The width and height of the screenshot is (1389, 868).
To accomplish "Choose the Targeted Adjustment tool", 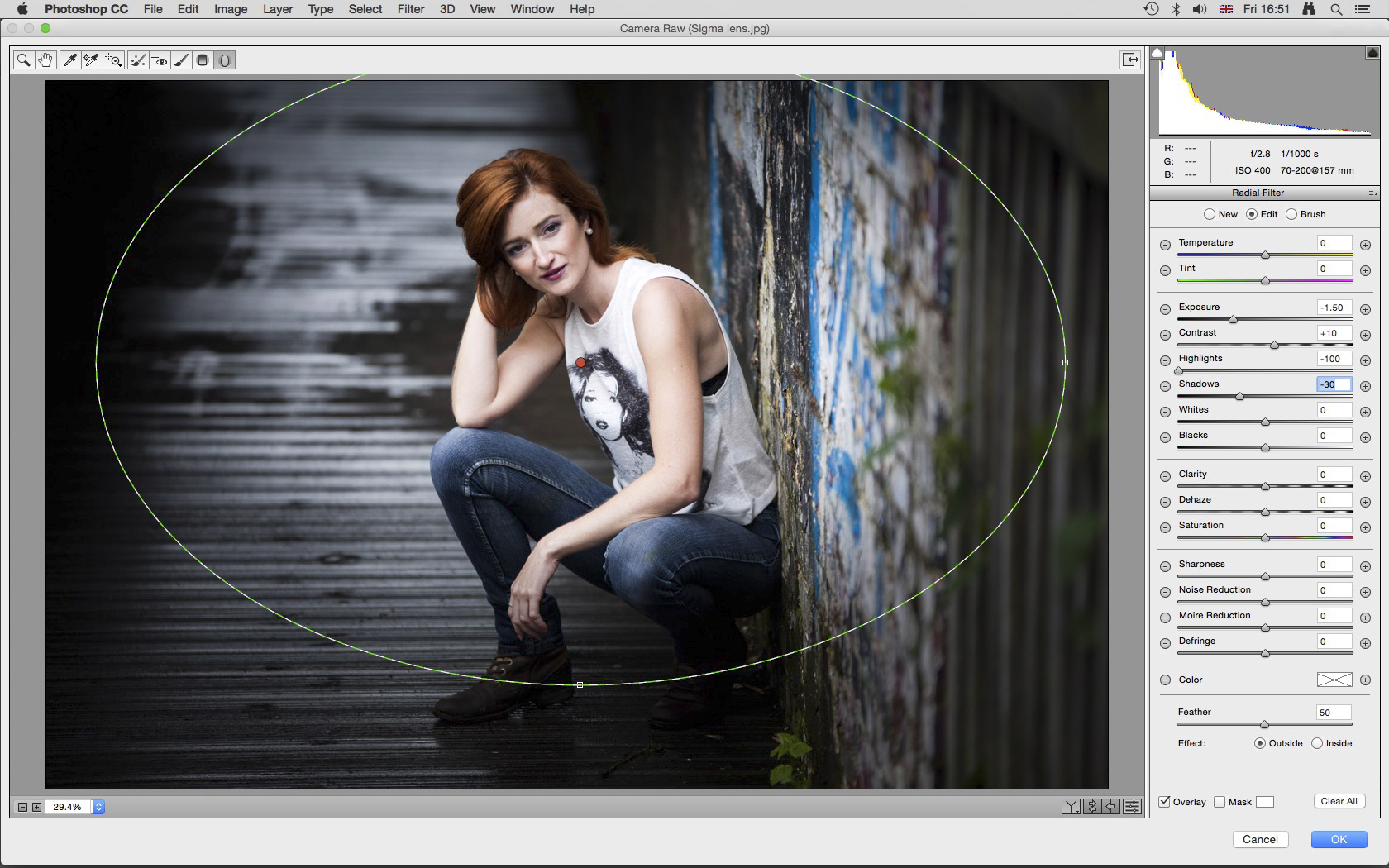I will coord(113,60).
